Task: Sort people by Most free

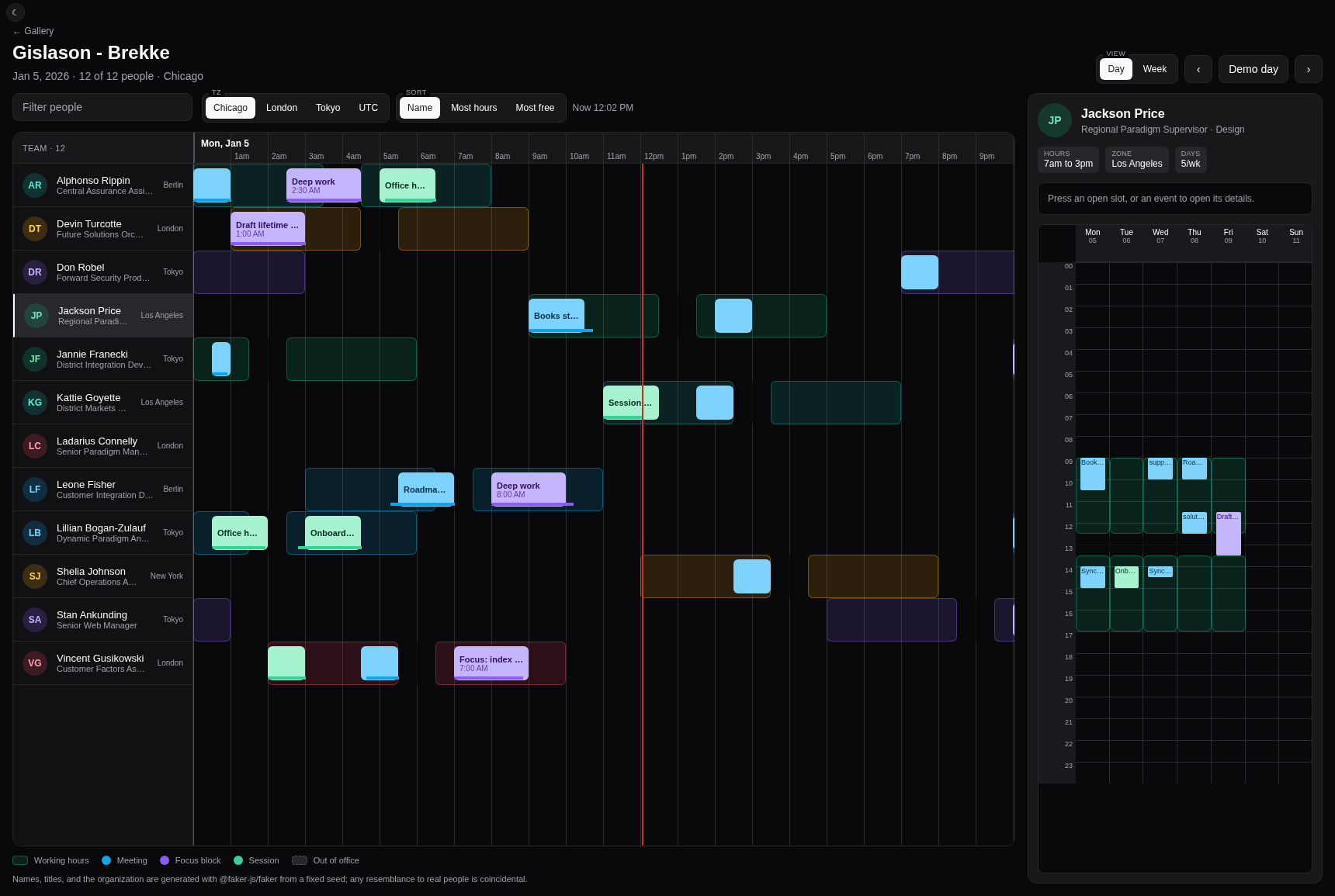Action: click(536, 108)
